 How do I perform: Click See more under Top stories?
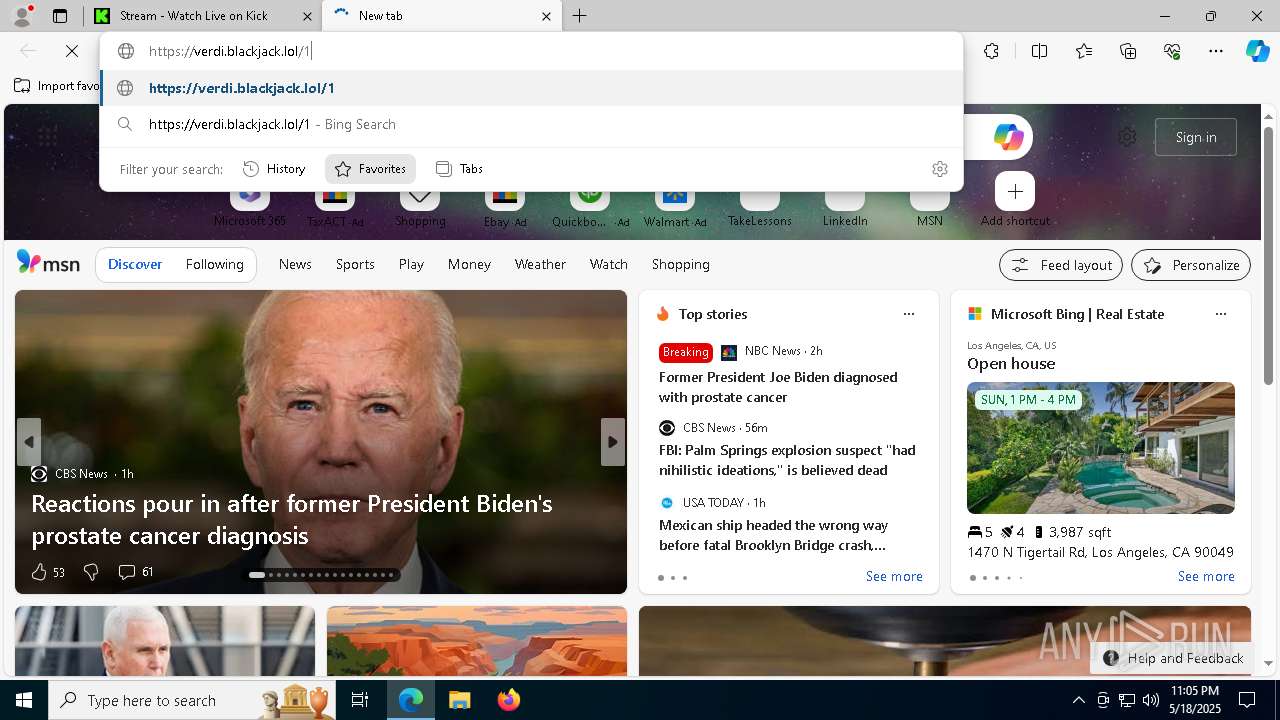[894, 576]
